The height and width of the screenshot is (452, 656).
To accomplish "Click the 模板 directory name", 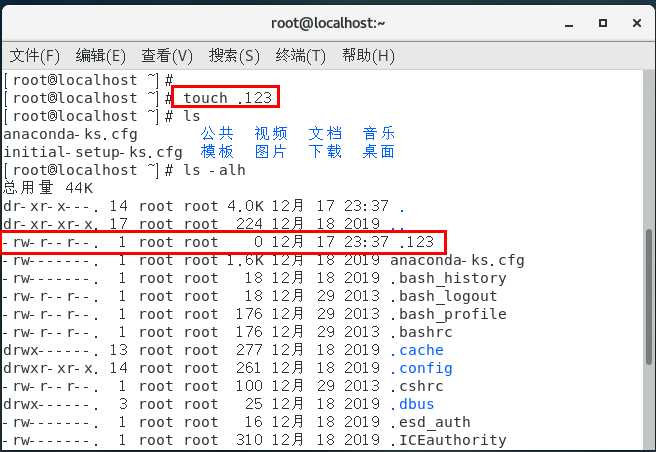I will click(x=217, y=152).
